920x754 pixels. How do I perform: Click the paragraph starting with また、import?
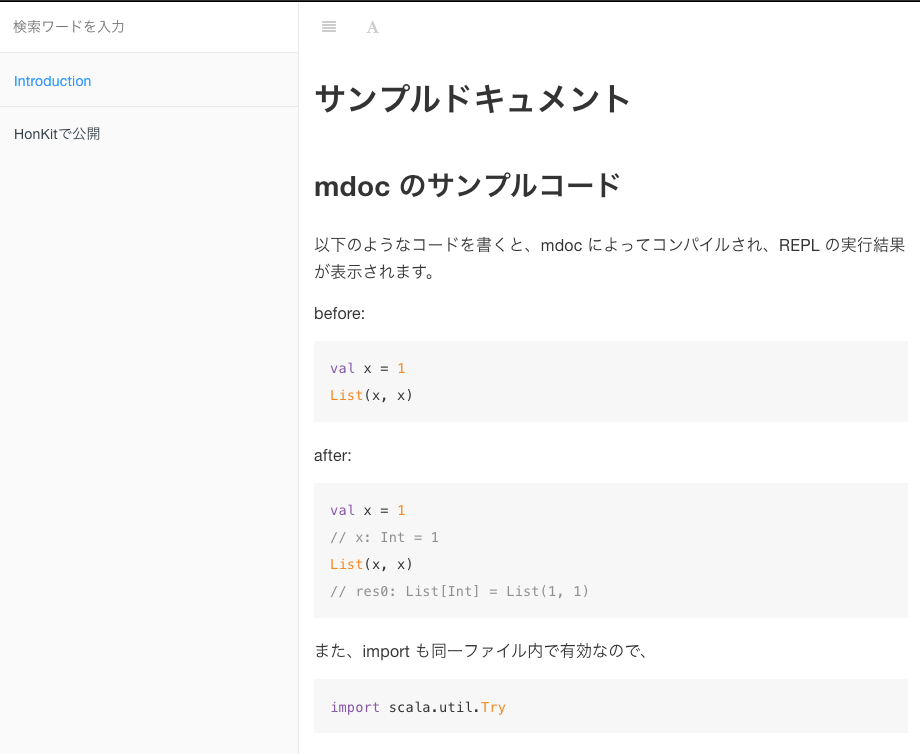pos(482,652)
